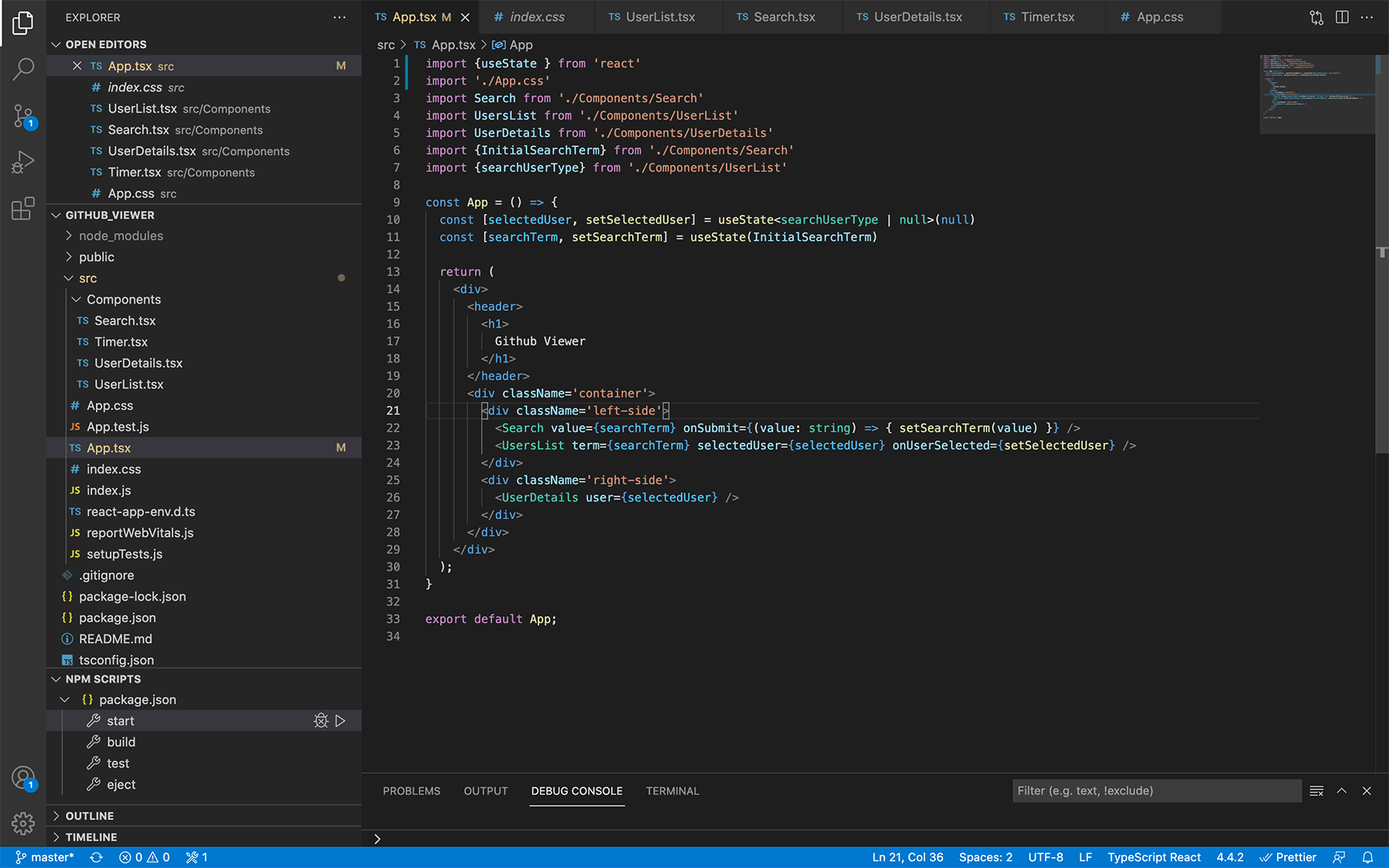Change line ending via LF indicator

point(1085,857)
